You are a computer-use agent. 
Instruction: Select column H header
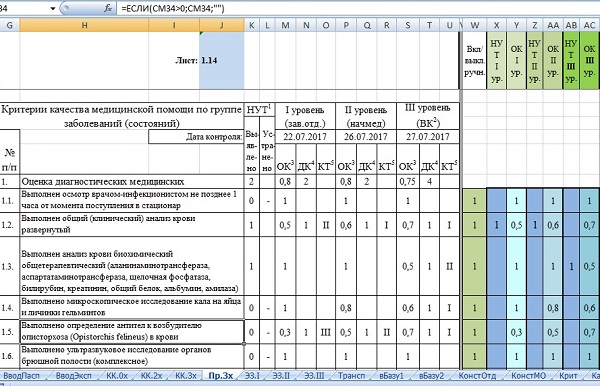(84, 25)
